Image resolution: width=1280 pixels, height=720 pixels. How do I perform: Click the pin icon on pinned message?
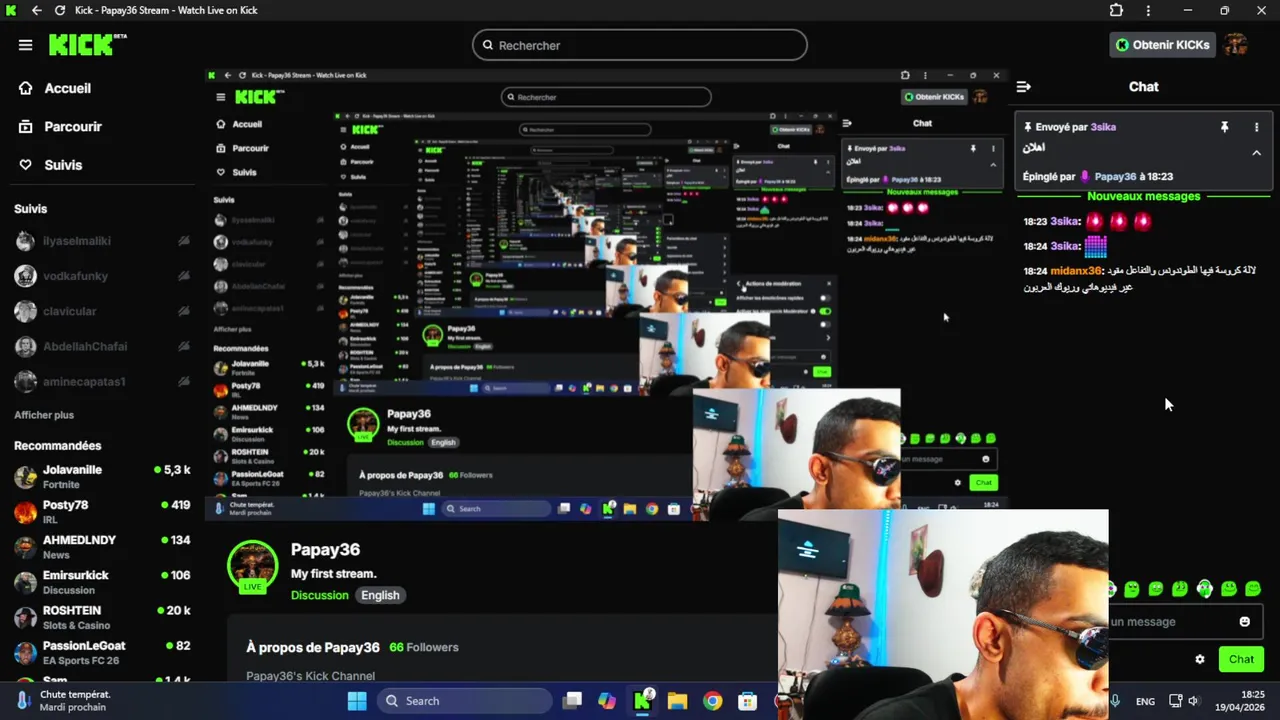pyautogui.click(x=1224, y=127)
